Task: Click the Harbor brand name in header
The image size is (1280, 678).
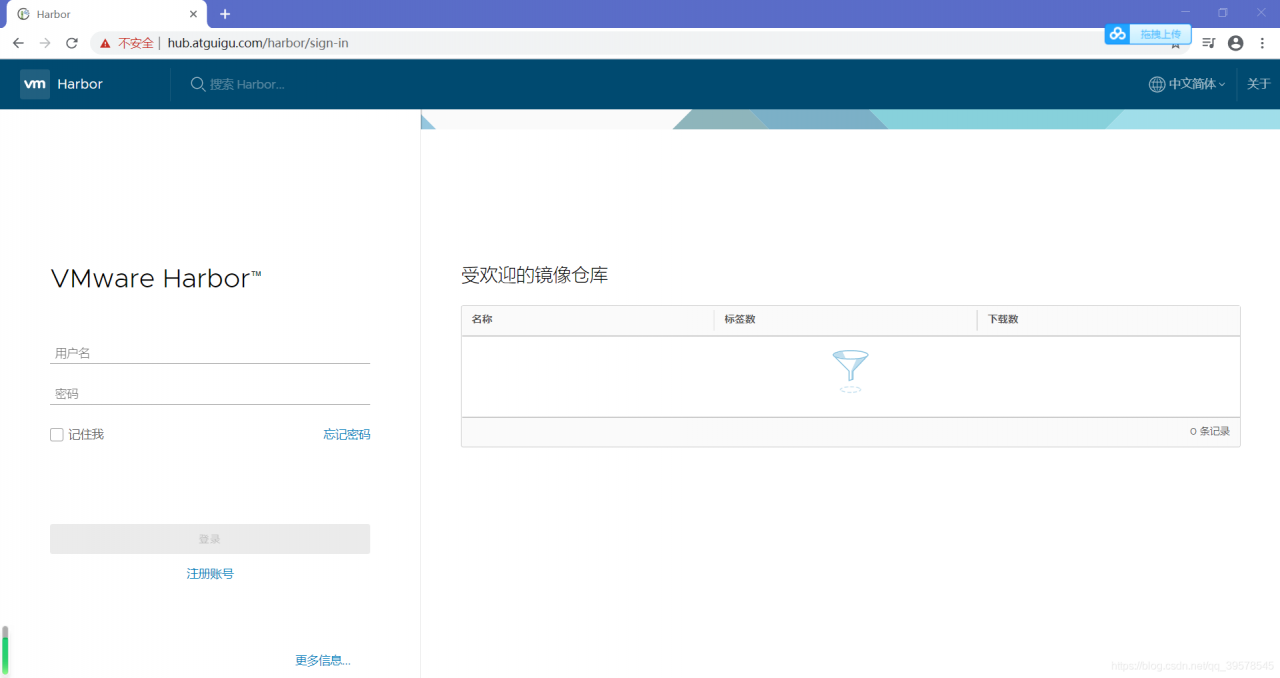Action: point(80,84)
